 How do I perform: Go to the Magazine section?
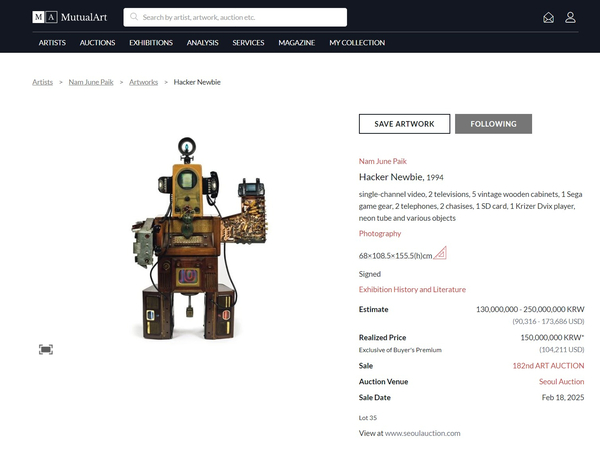click(296, 43)
